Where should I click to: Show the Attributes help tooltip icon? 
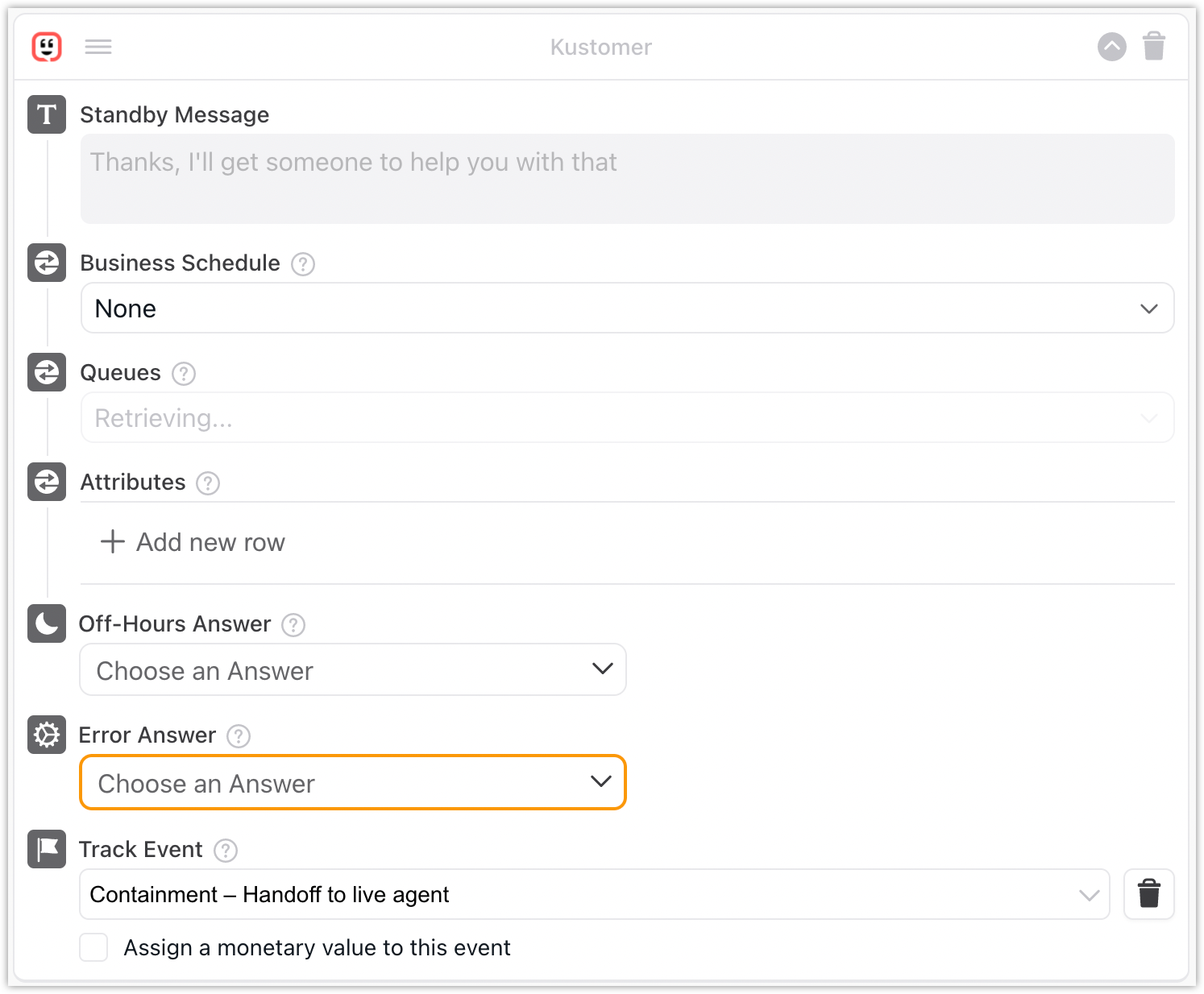click(208, 483)
